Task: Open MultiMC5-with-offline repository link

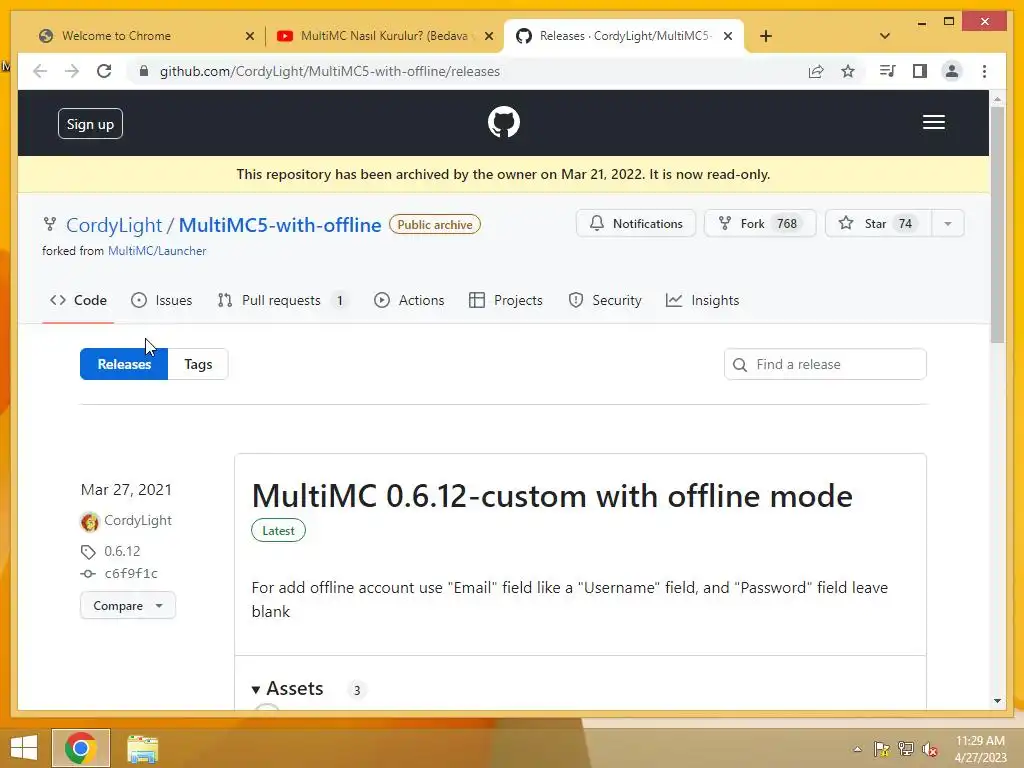Action: (x=280, y=225)
